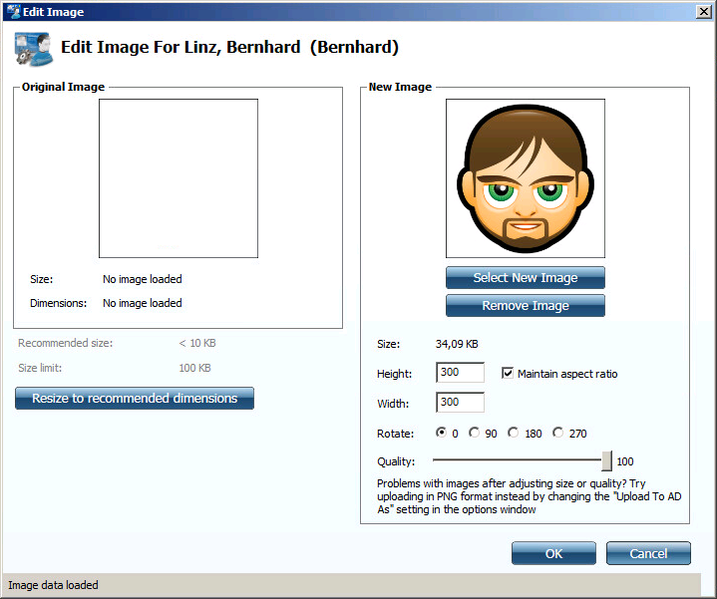Close the Edit Image dialog window
The image size is (717, 599).
[x=702, y=11]
